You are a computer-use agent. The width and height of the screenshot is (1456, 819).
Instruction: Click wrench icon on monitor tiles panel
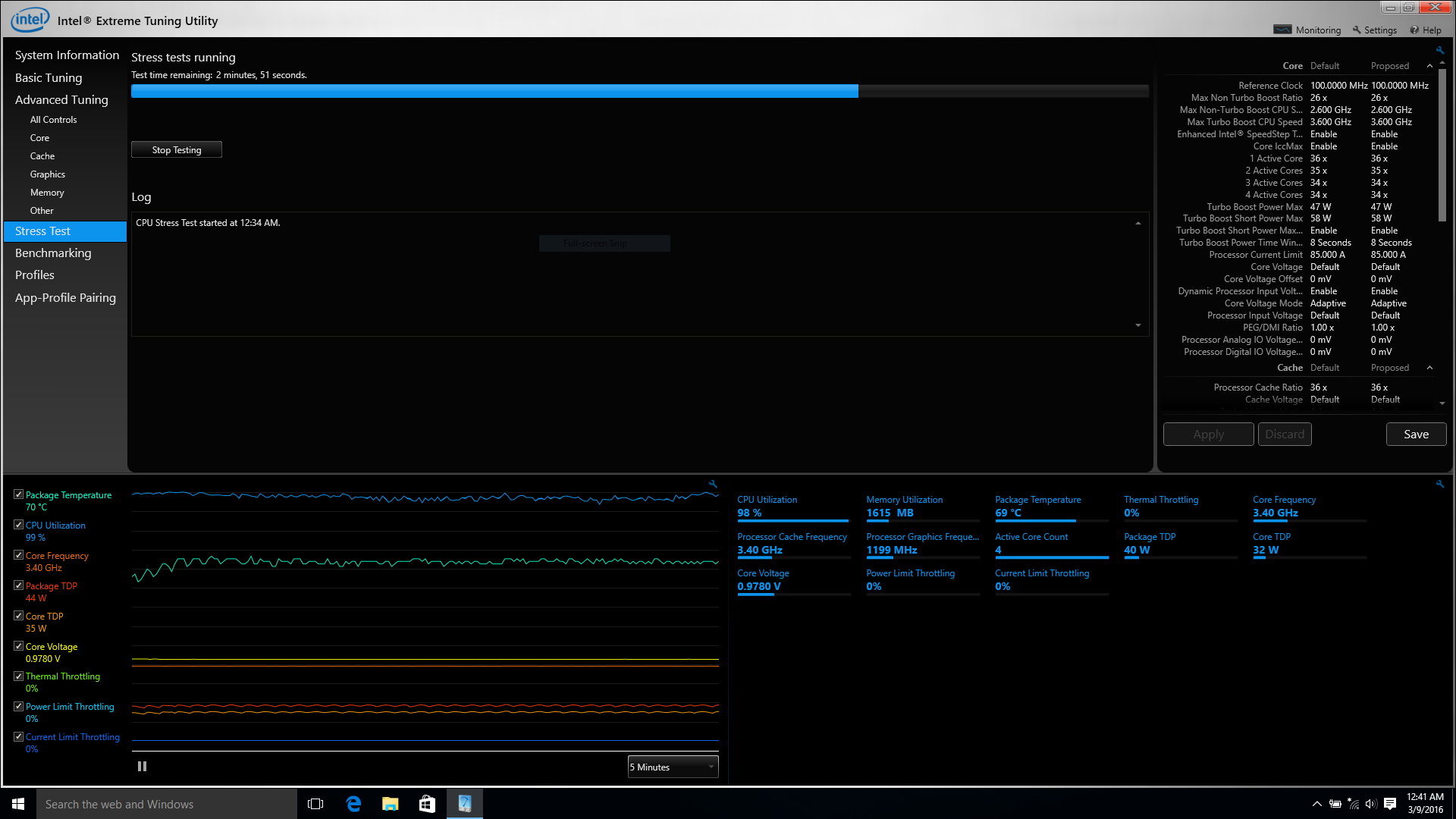(1439, 484)
